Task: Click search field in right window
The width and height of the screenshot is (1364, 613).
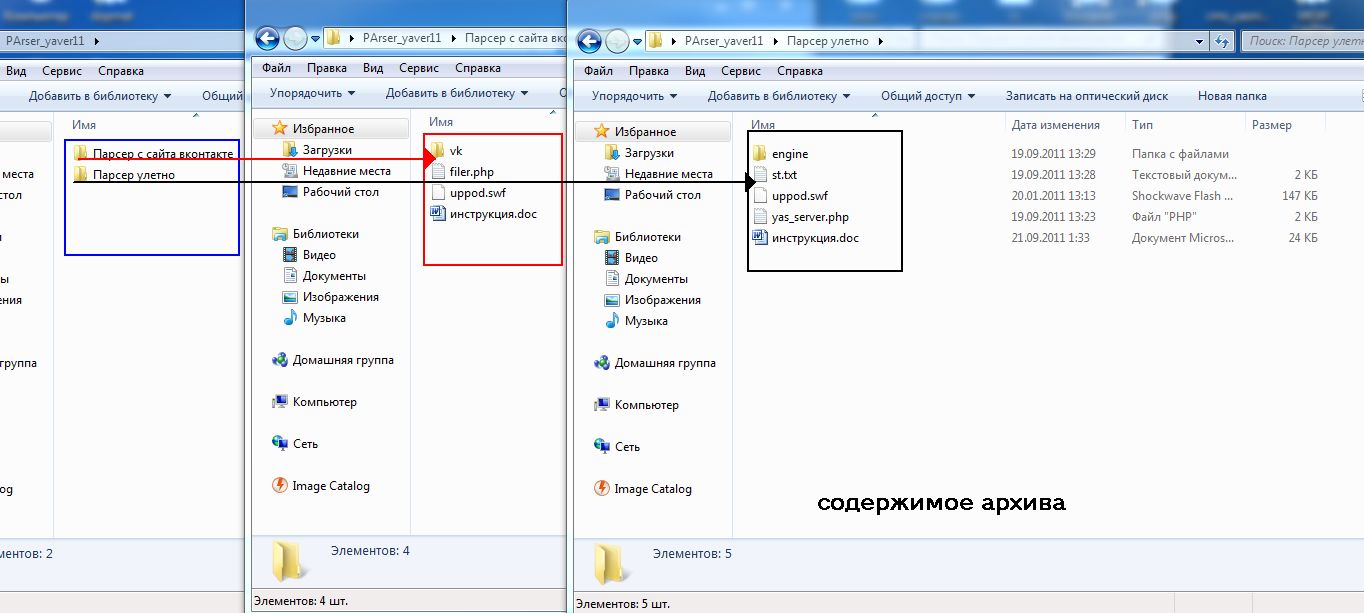Action: pyautogui.click(x=1301, y=41)
